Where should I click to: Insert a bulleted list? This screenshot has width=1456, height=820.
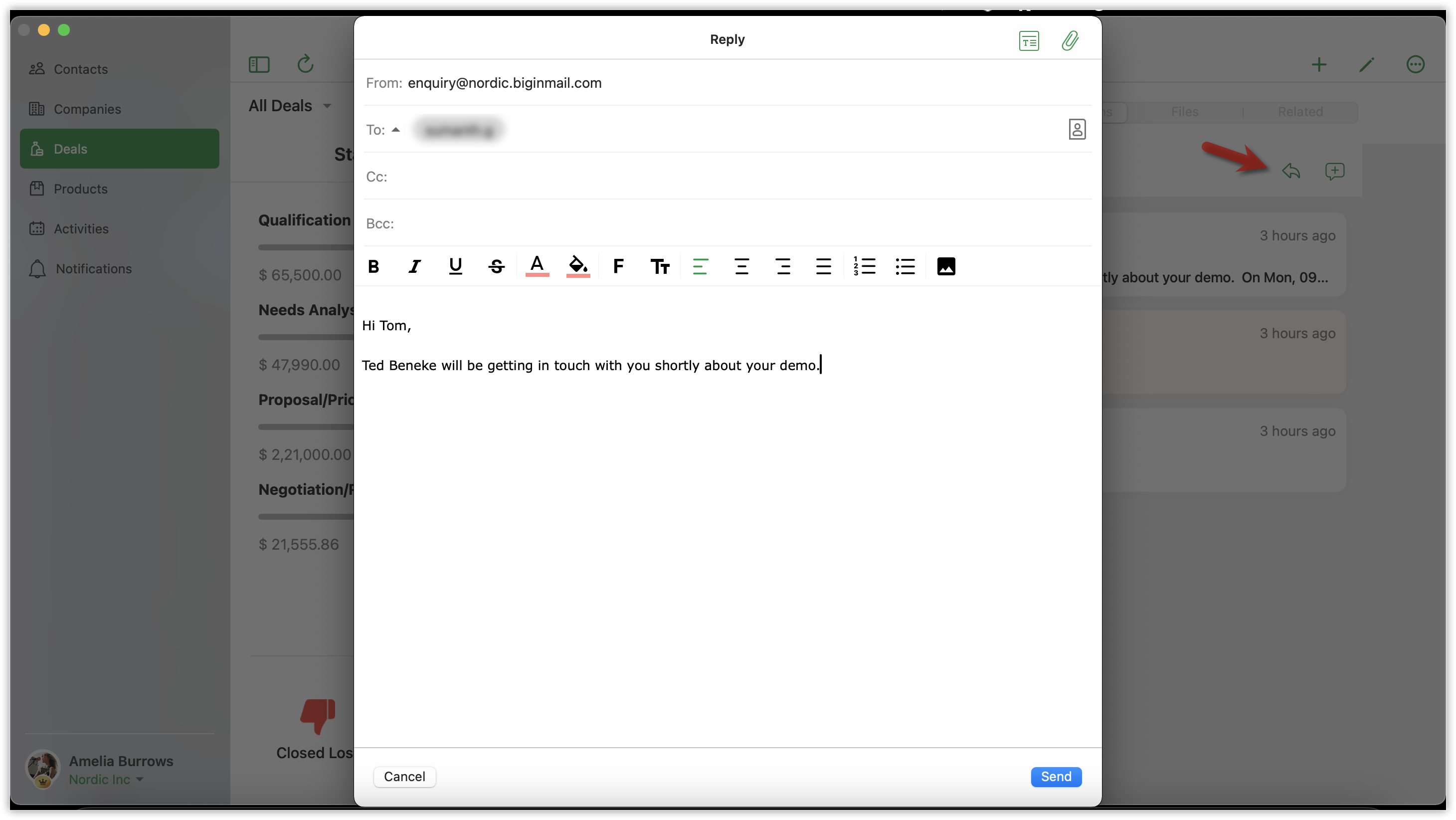(x=905, y=266)
